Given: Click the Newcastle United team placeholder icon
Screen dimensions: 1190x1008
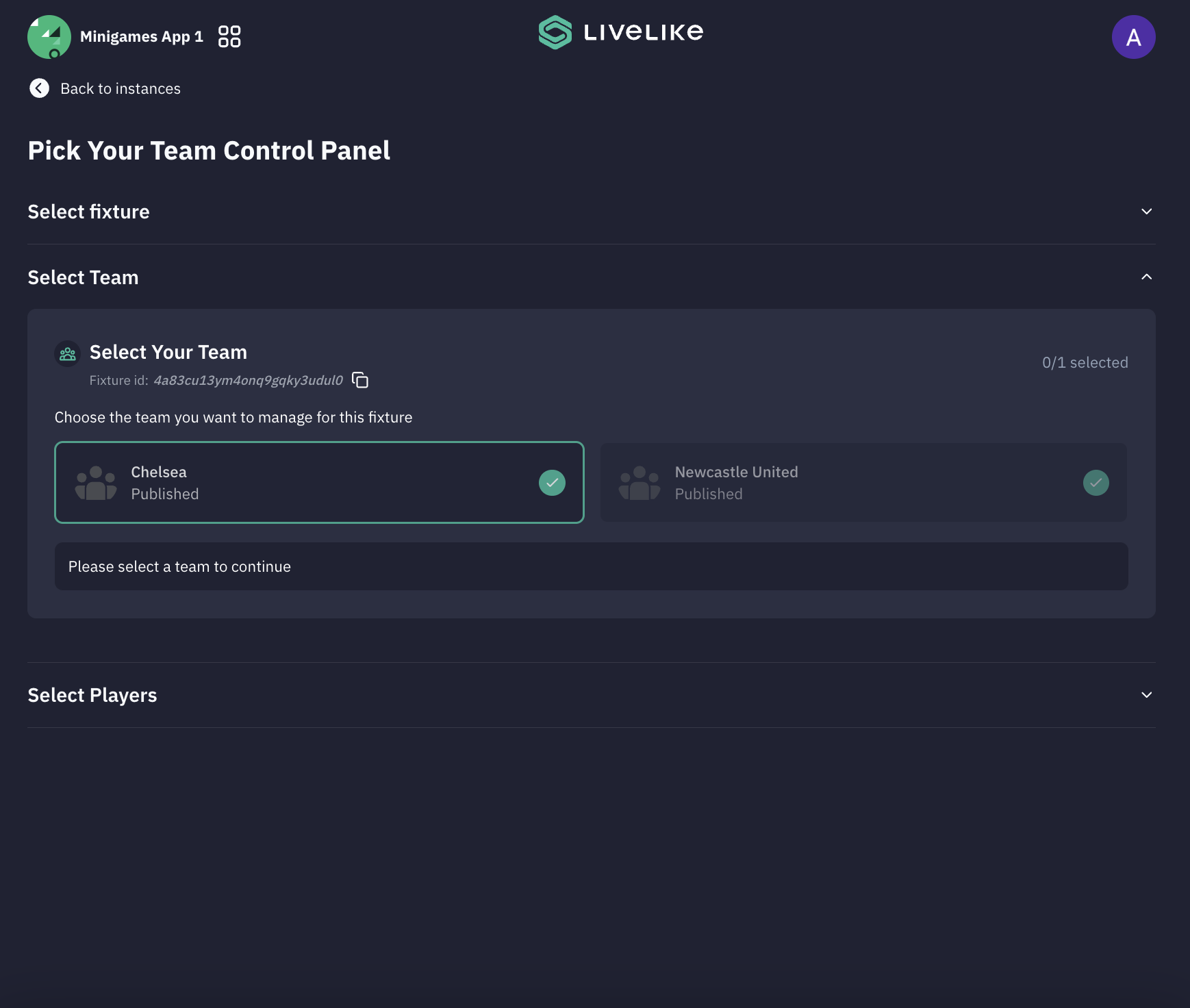Looking at the screenshot, I should [640, 483].
